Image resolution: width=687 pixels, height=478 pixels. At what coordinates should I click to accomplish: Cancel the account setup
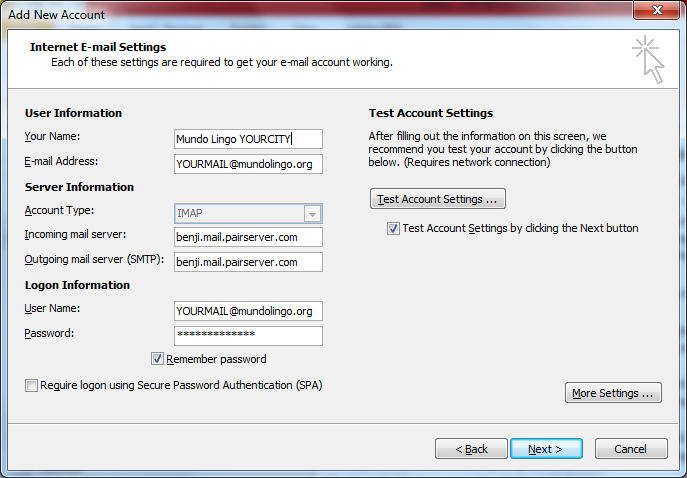tap(631, 449)
